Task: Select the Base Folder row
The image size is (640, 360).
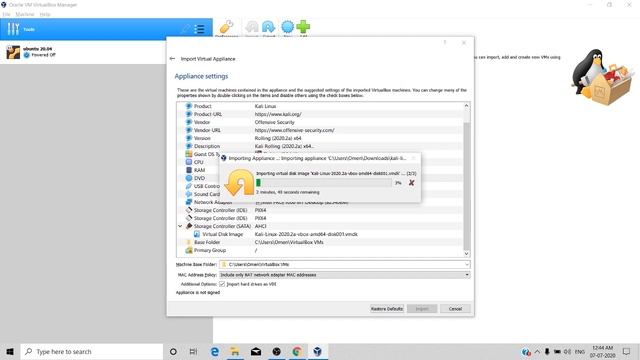Action: click(x=320, y=242)
